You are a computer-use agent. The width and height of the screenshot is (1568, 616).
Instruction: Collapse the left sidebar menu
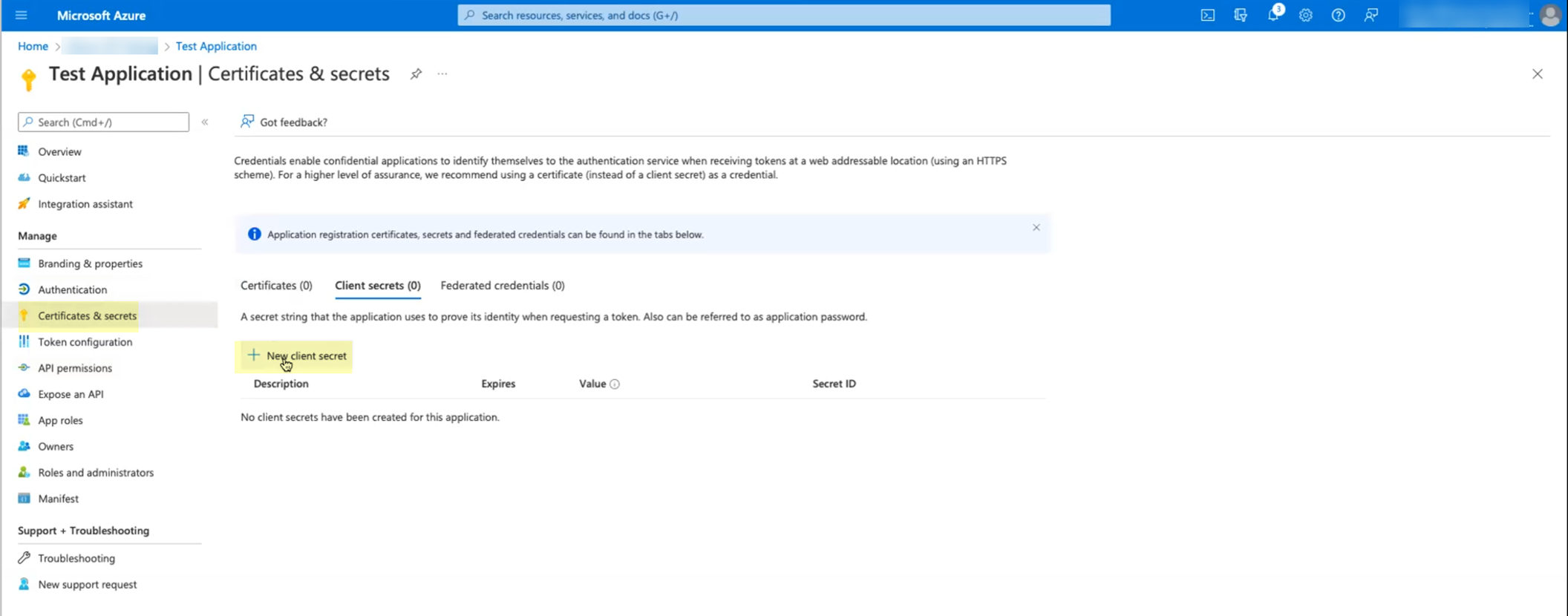tap(205, 122)
